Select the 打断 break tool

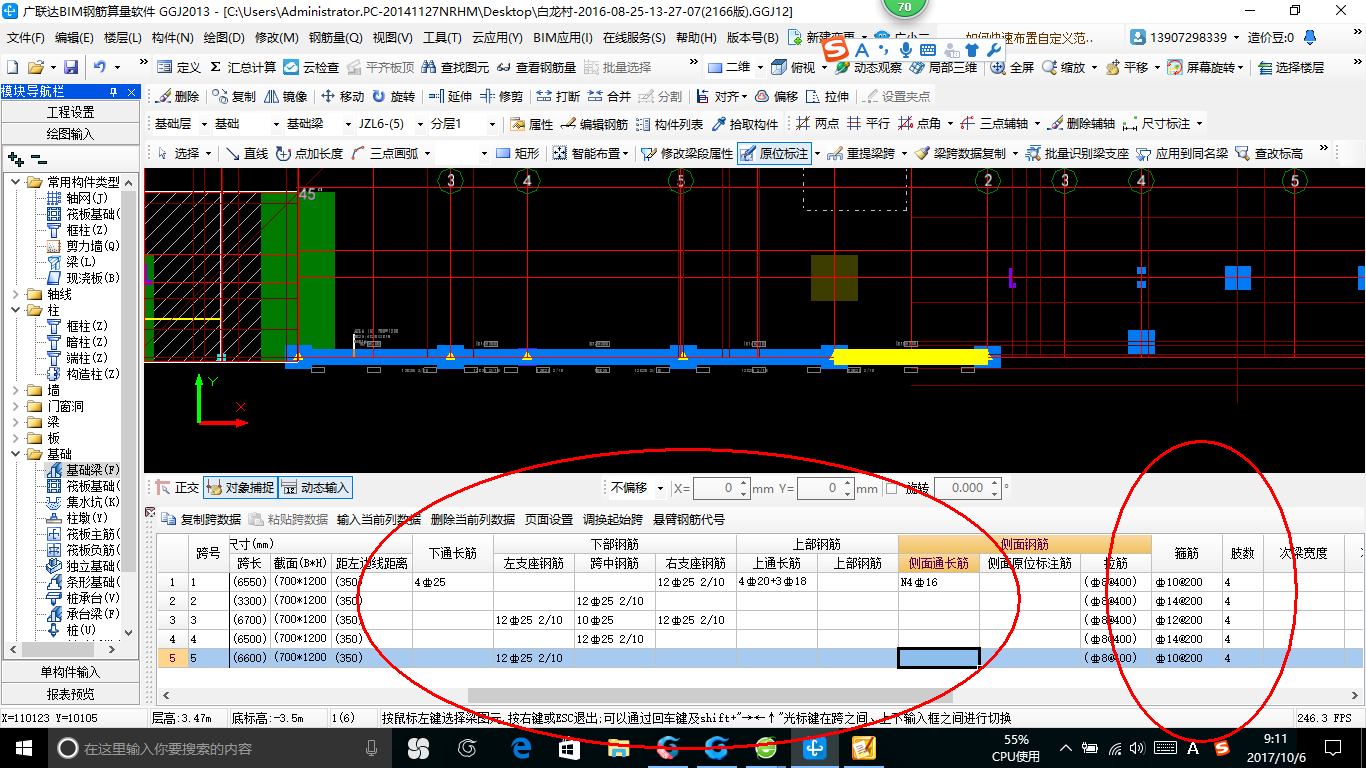(x=558, y=97)
